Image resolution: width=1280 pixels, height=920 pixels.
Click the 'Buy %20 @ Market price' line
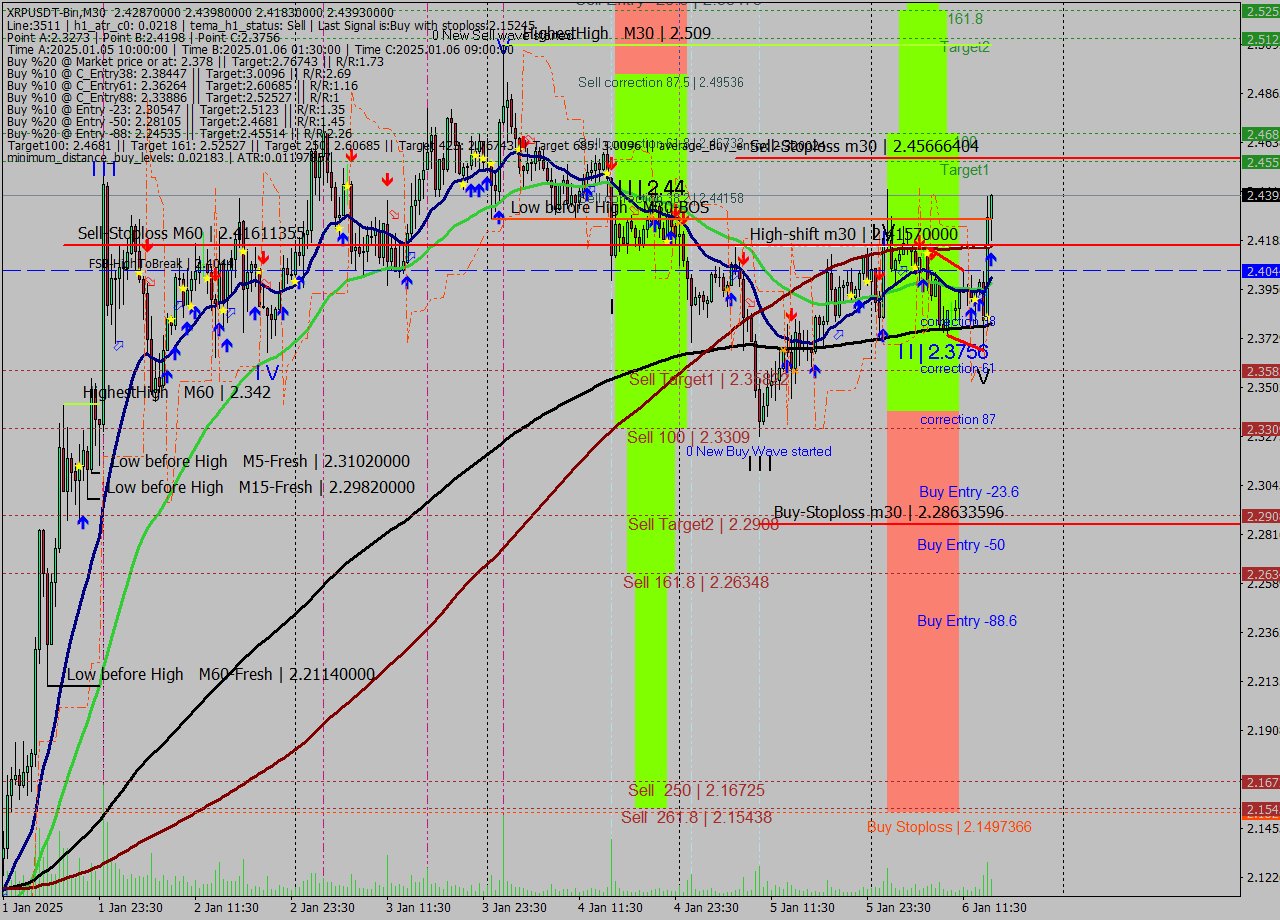click(195, 61)
